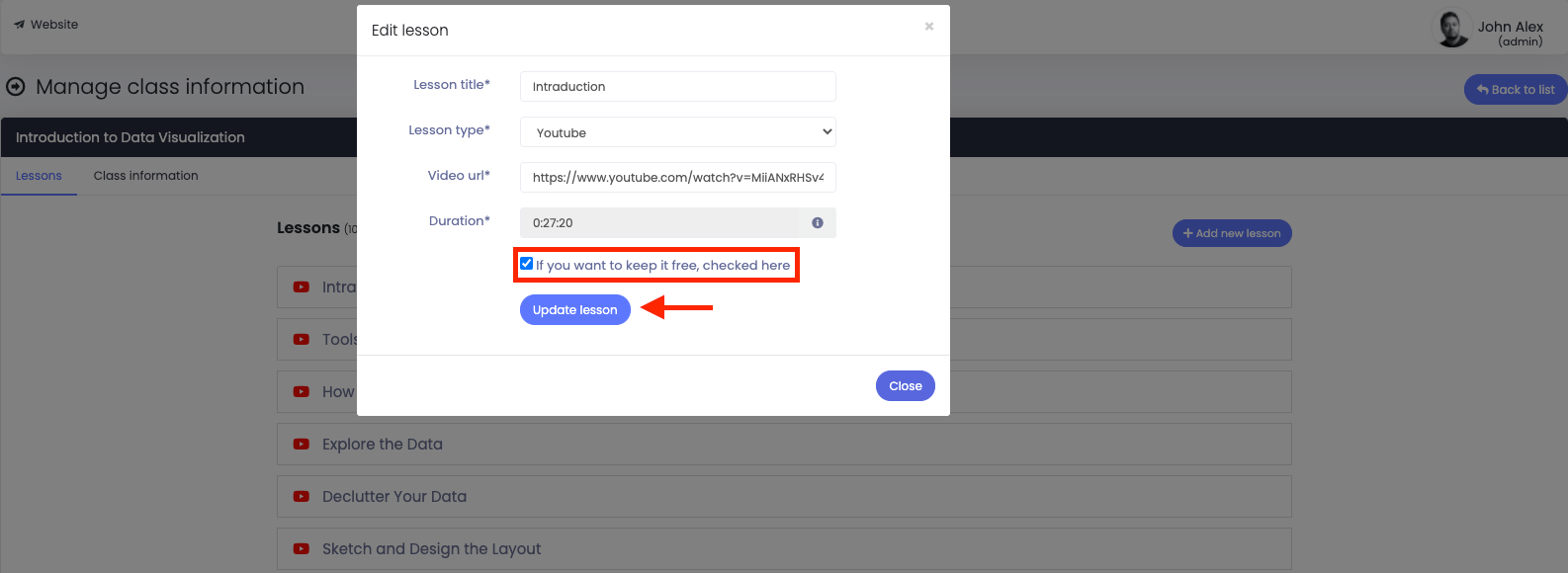
Task: Click the Back to list button
Action: [x=1516, y=90]
